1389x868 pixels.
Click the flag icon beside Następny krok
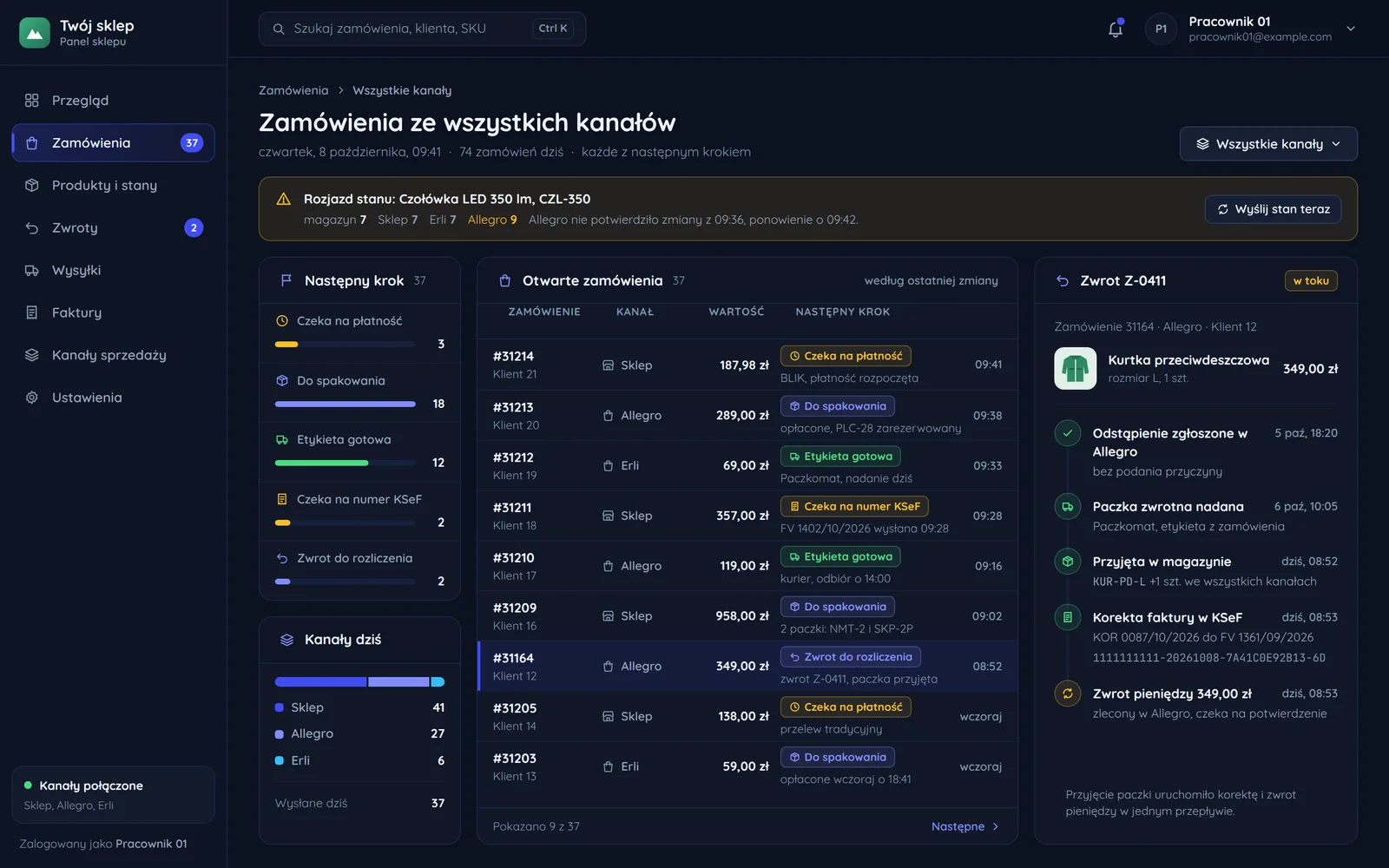[x=286, y=280]
